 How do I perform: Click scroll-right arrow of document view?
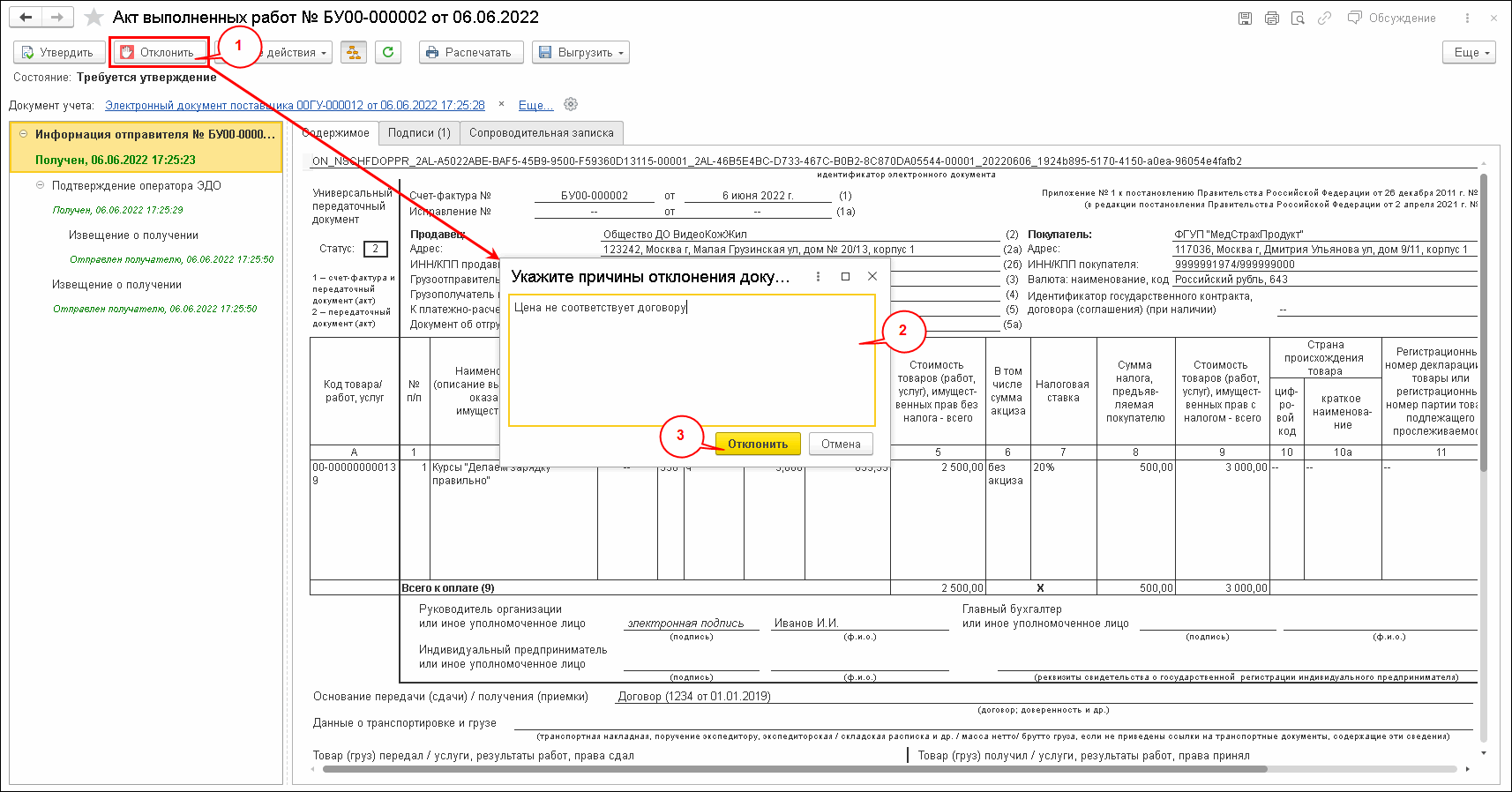pyautogui.click(x=1467, y=769)
